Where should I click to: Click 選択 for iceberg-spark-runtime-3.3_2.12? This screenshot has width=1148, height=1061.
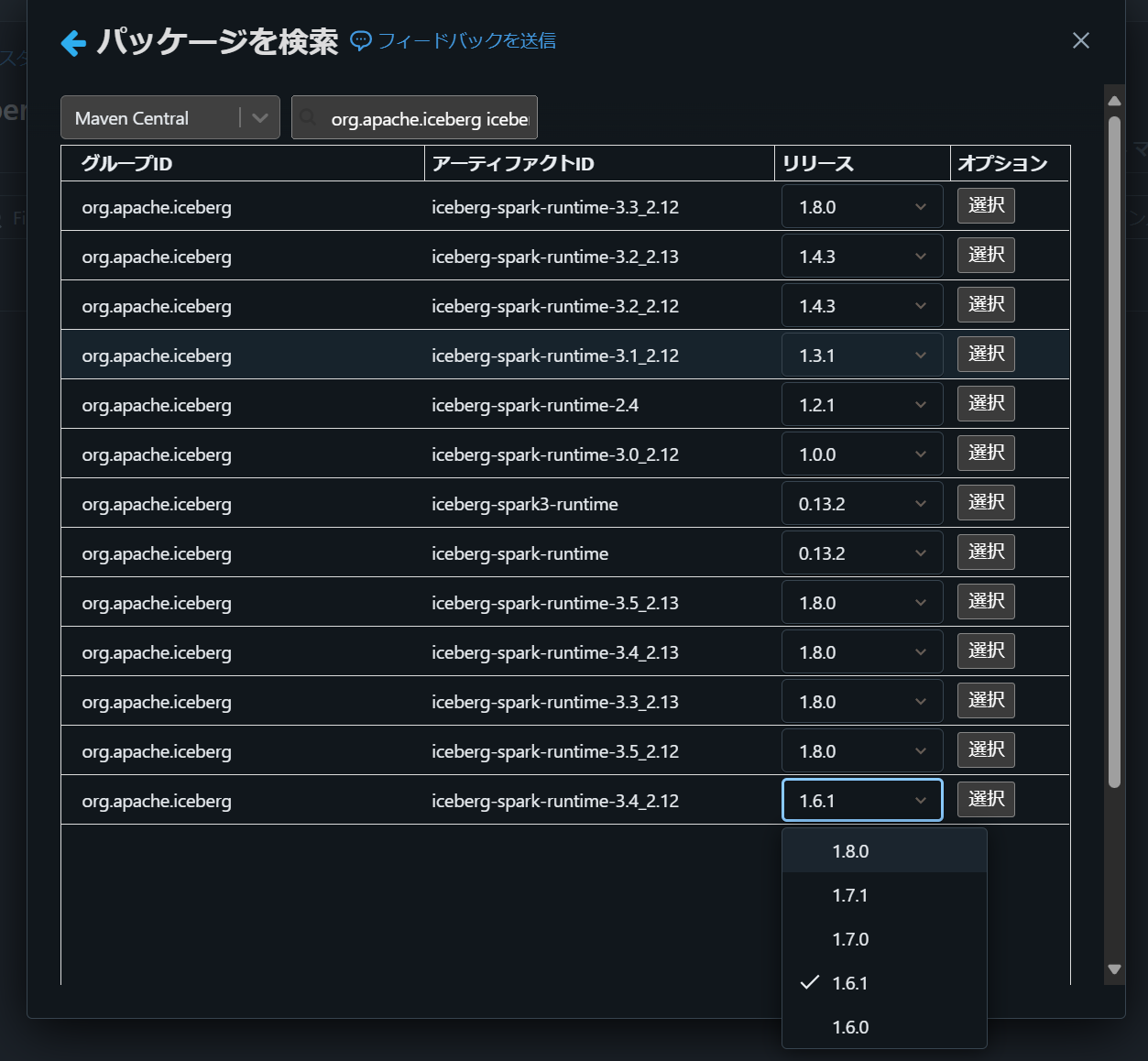(x=986, y=205)
